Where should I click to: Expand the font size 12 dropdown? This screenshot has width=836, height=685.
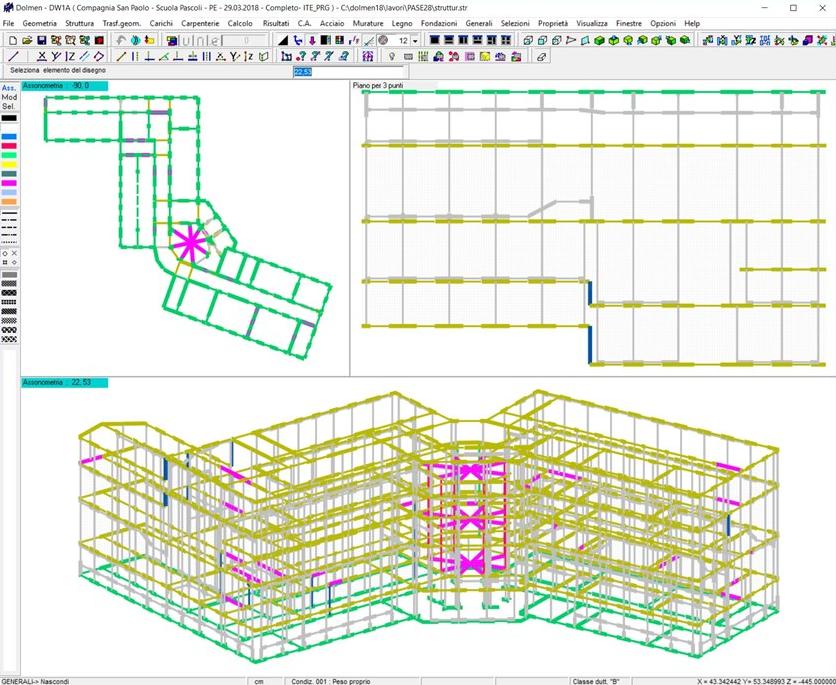(x=416, y=40)
